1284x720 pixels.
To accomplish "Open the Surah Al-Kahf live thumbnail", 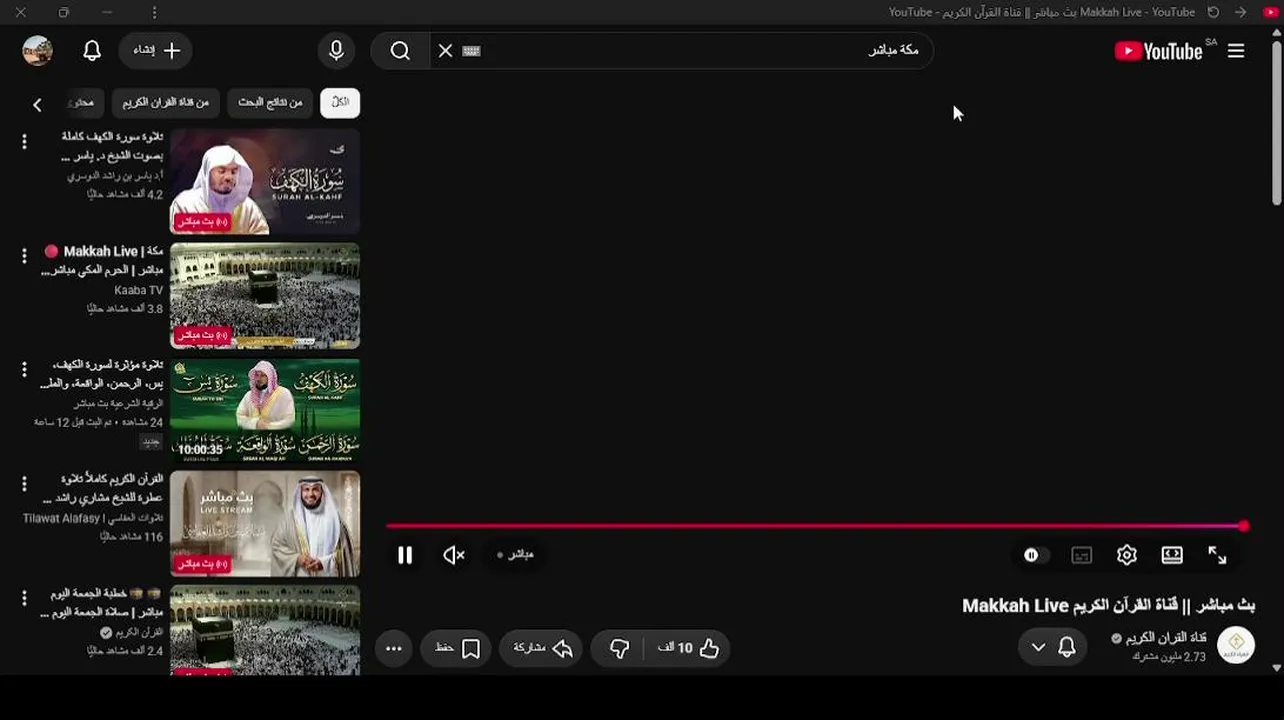I will [x=265, y=182].
